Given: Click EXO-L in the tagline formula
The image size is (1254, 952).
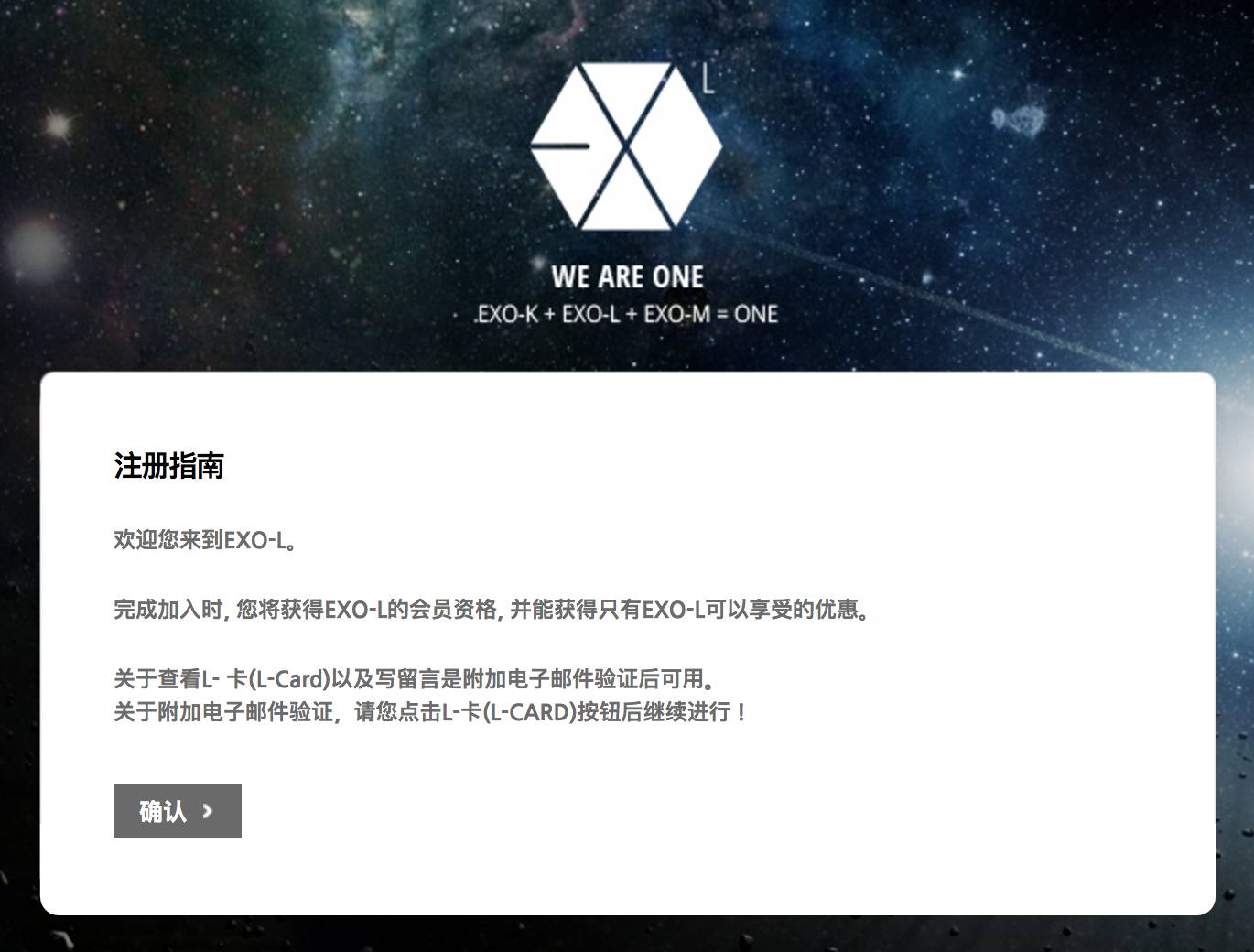Looking at the screenshot, I should click(x=590, y=314).
